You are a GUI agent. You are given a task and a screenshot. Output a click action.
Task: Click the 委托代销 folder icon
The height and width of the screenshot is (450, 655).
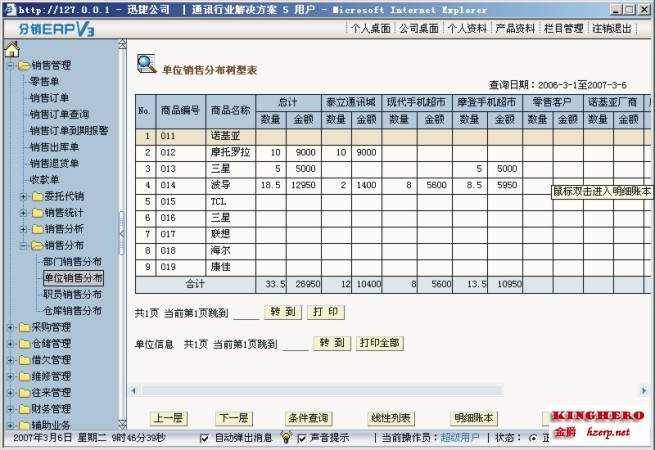point(38,196)
